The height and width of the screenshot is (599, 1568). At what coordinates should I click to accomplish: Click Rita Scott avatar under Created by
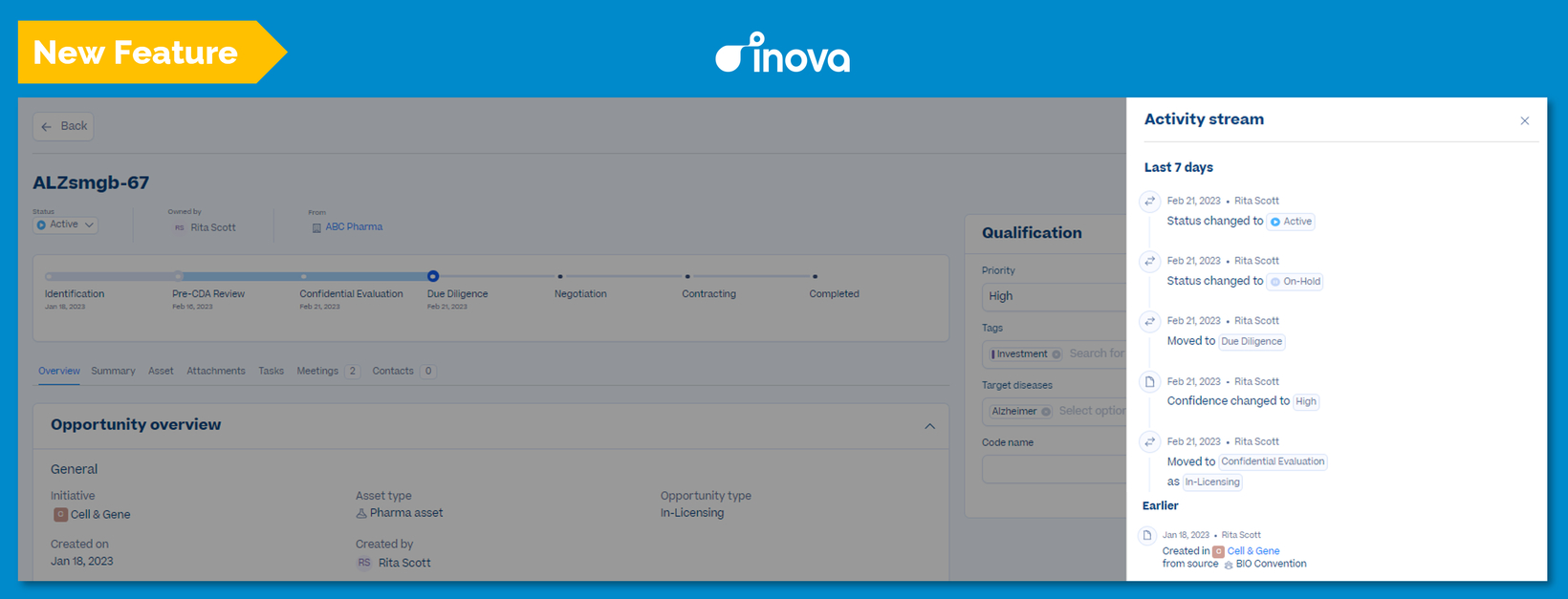pyautogui.click(x=364, y=563)
